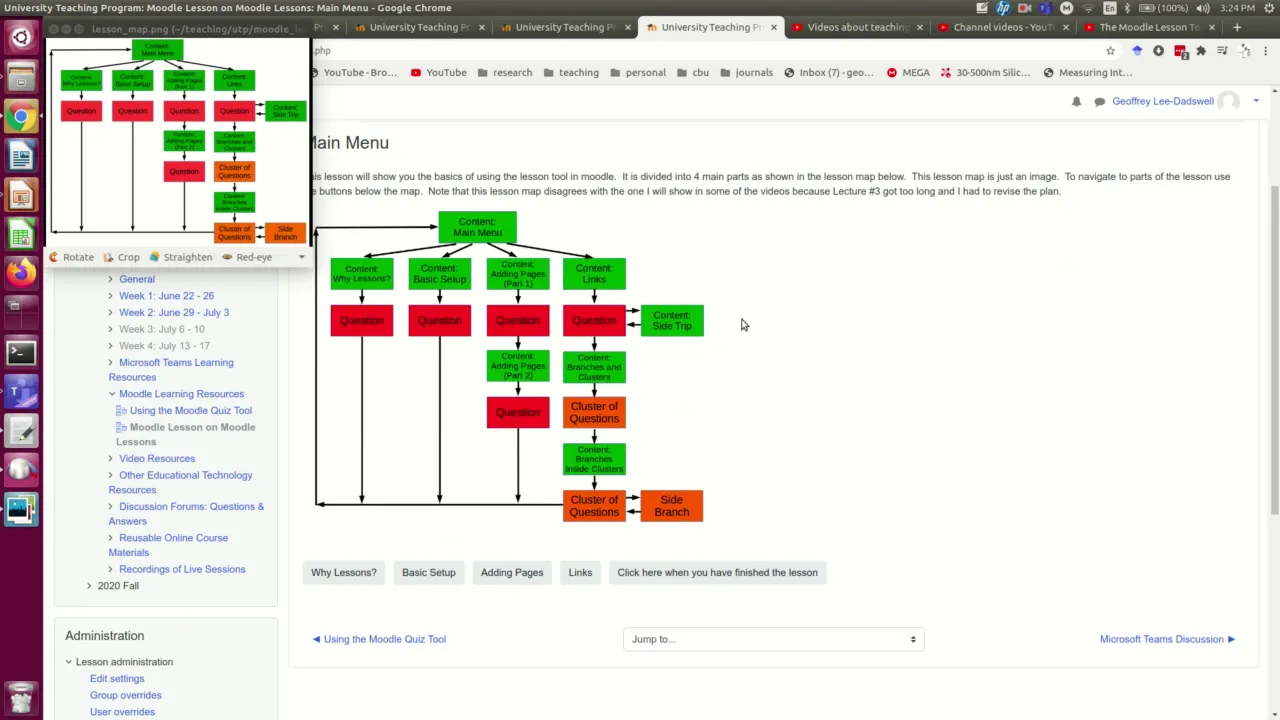Click 'Click here when you have finished the lesson'

pyautogui.click(x=717, y=573)
